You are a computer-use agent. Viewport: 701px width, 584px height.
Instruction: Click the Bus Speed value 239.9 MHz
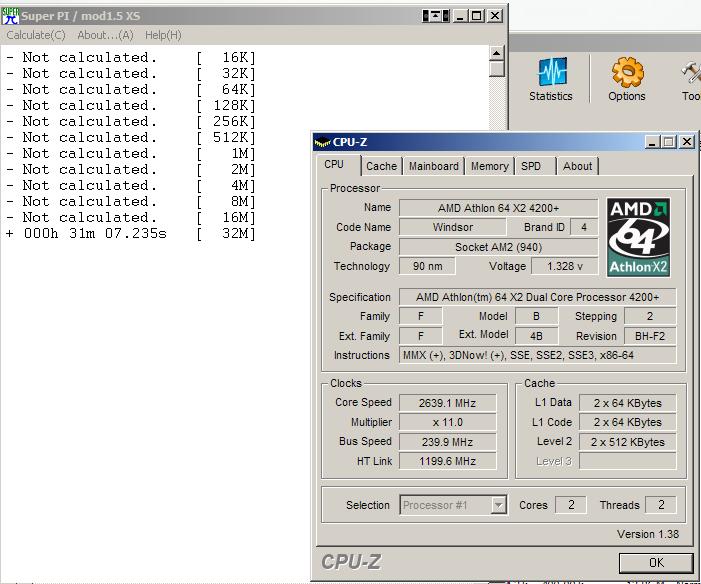pos(448,442)
